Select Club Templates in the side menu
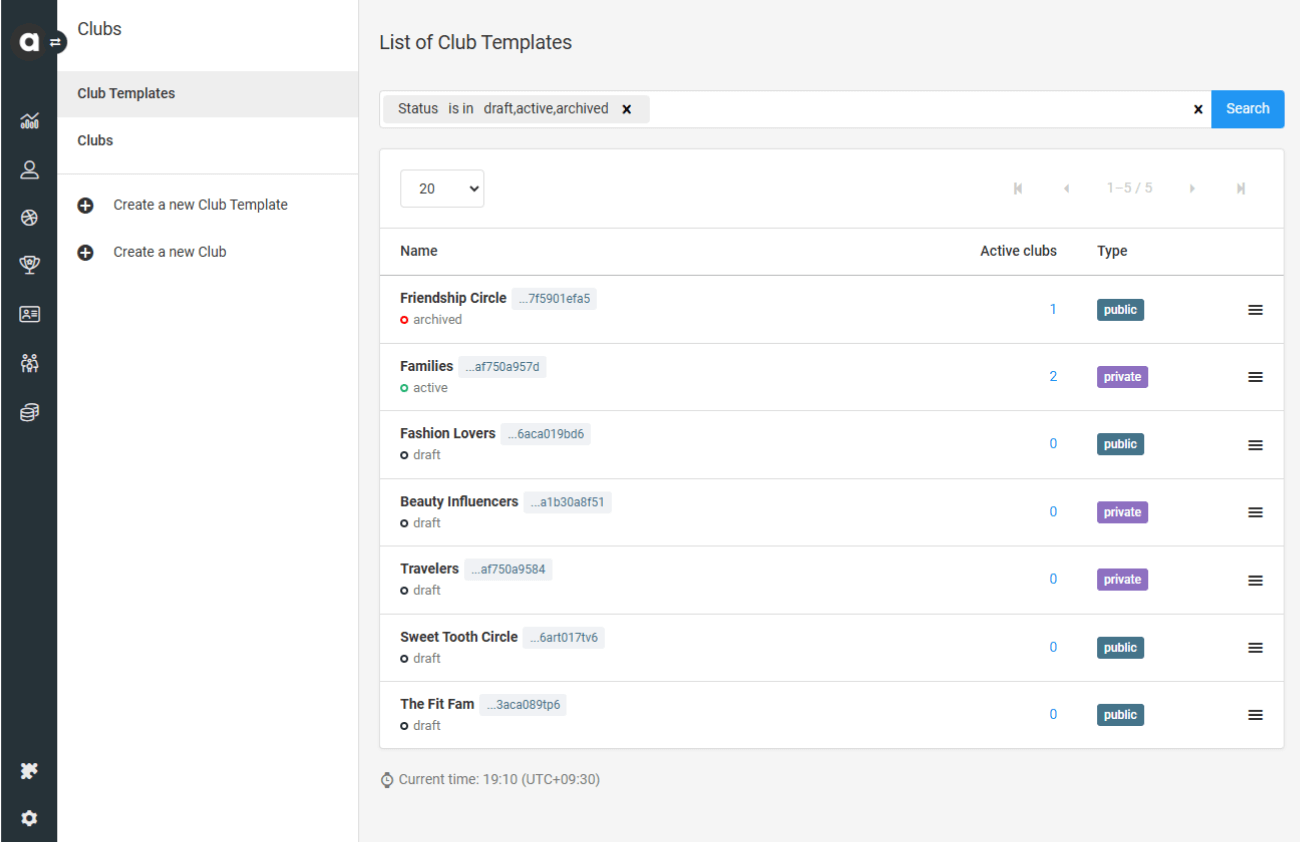Screen dimensions: 1300x842 (x=126, y=93)
